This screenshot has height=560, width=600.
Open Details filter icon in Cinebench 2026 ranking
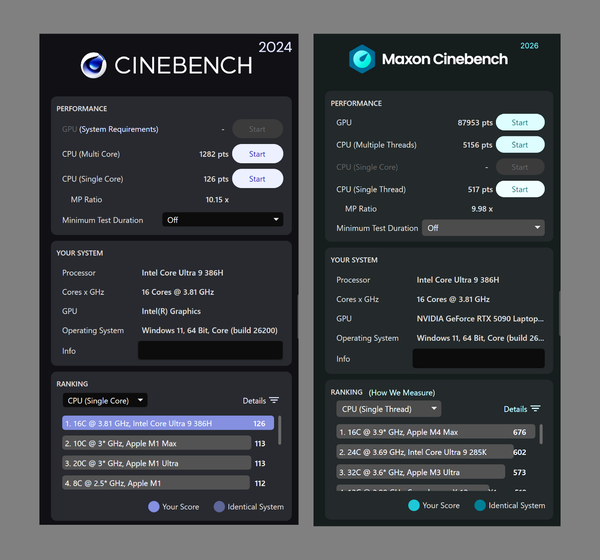pos(536,409)
